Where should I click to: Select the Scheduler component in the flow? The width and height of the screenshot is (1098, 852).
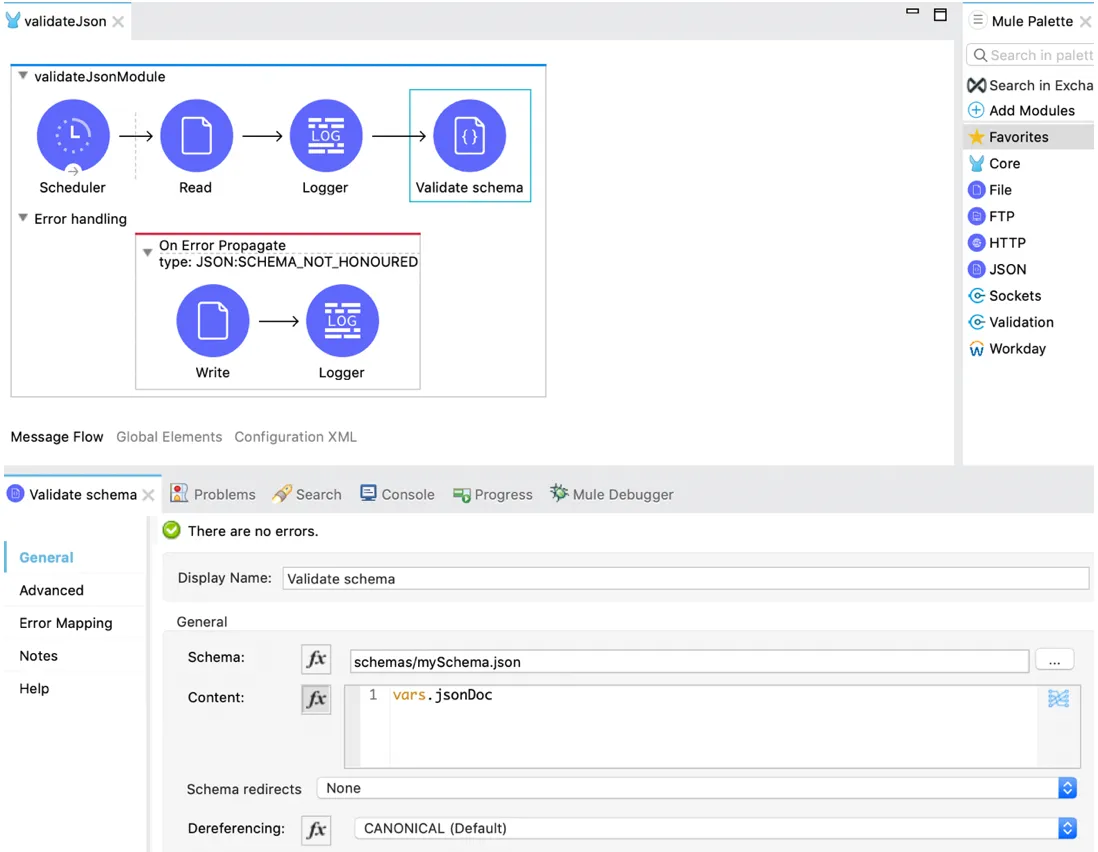click(73, 136)
